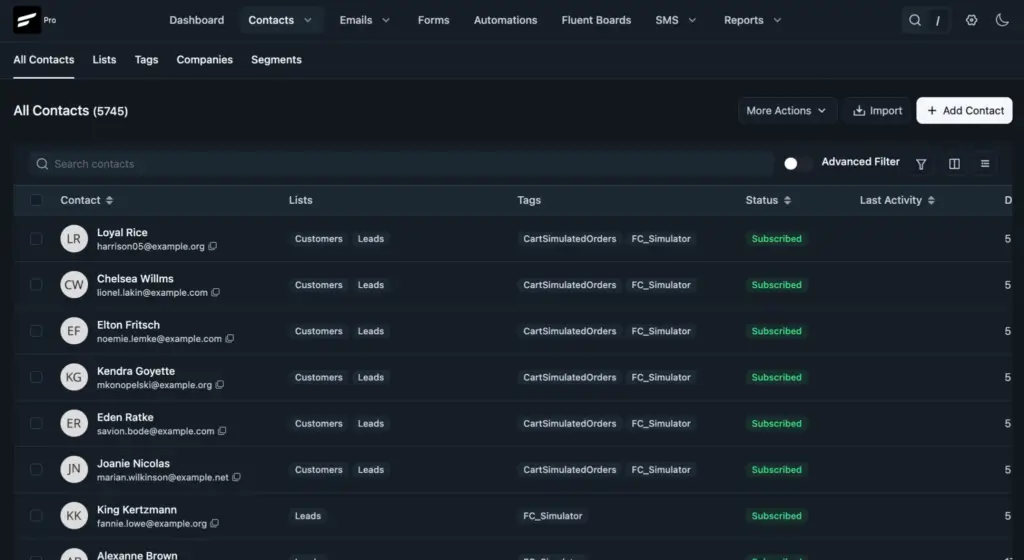1024x560 pixels.
Task: Open the Fluent Boards menu item
Action: (596, 20)
